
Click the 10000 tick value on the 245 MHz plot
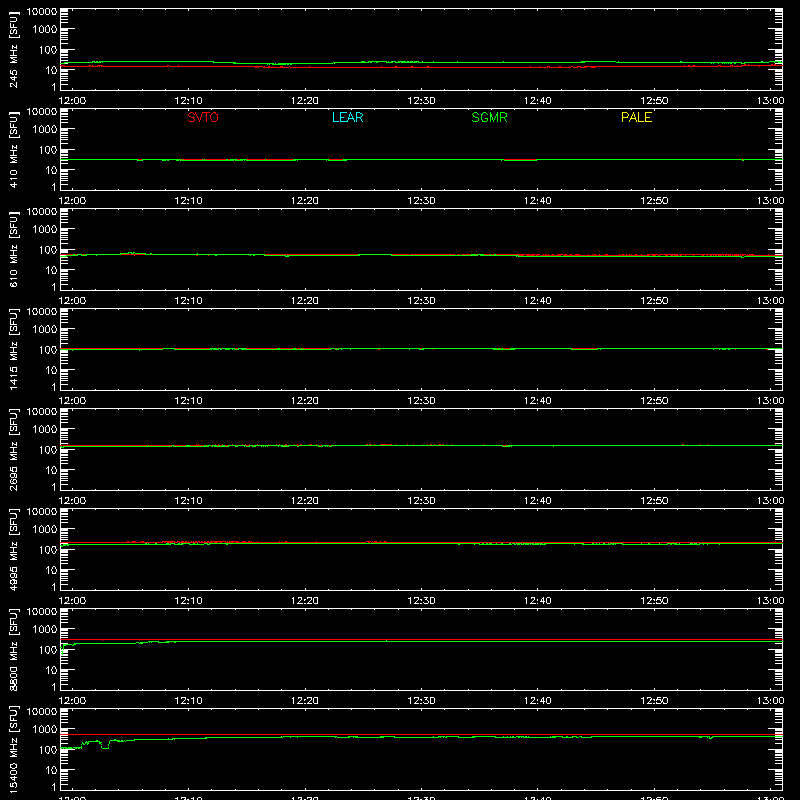coord(42,12)
